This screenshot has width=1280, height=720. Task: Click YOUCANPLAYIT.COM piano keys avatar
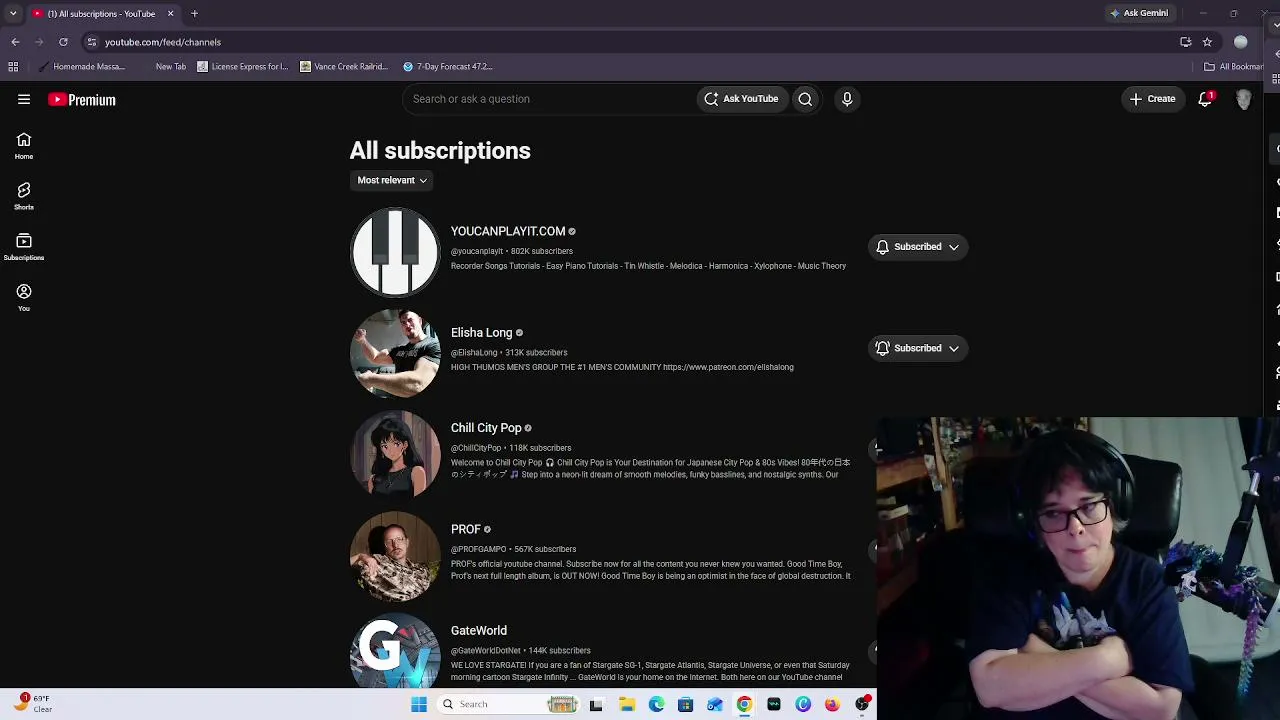(395, 252)
